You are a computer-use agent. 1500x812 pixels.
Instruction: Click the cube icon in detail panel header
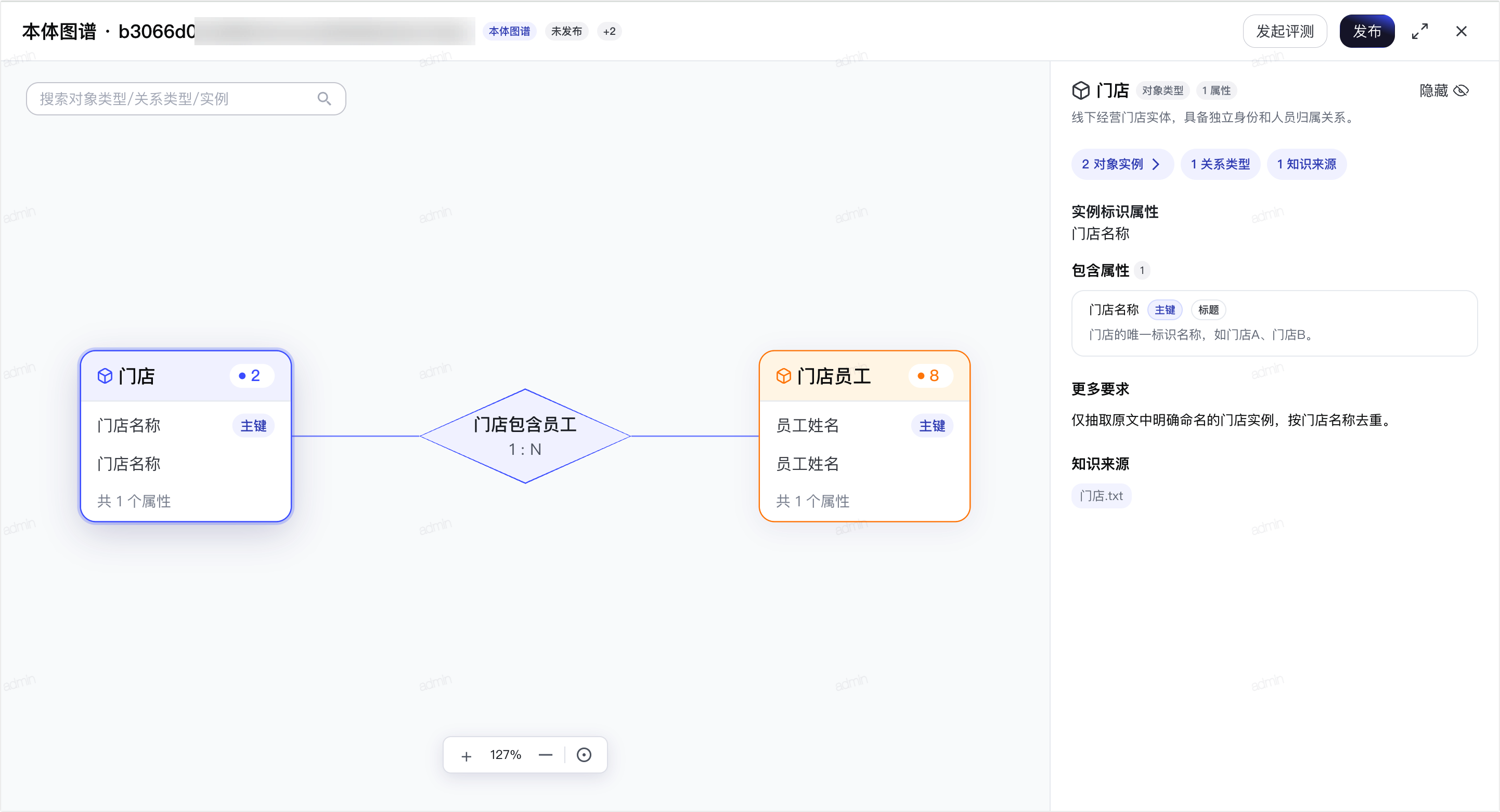pyautogui.click(x=1081, y=91)
